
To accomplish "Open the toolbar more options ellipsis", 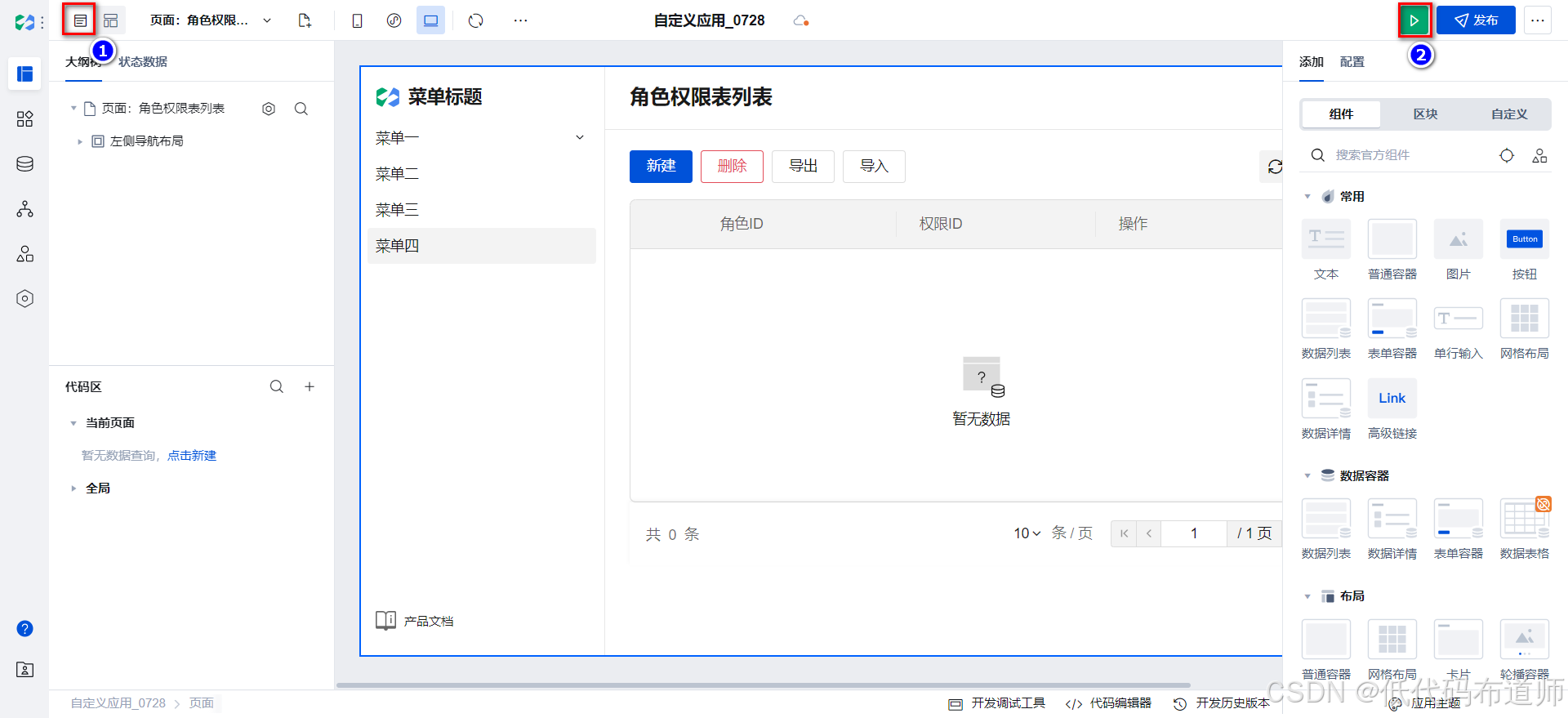I will (520, 20).
